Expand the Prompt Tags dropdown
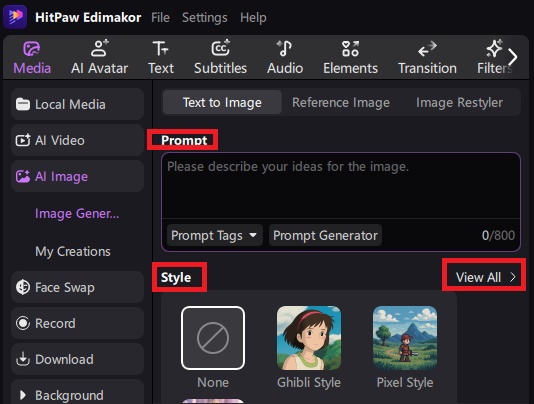 click(x=215, y=235)
